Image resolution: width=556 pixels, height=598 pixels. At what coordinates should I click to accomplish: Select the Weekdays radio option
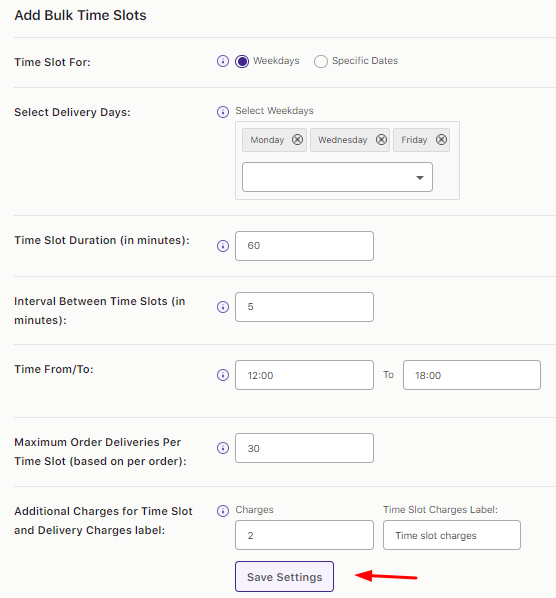tap(242, 61)
